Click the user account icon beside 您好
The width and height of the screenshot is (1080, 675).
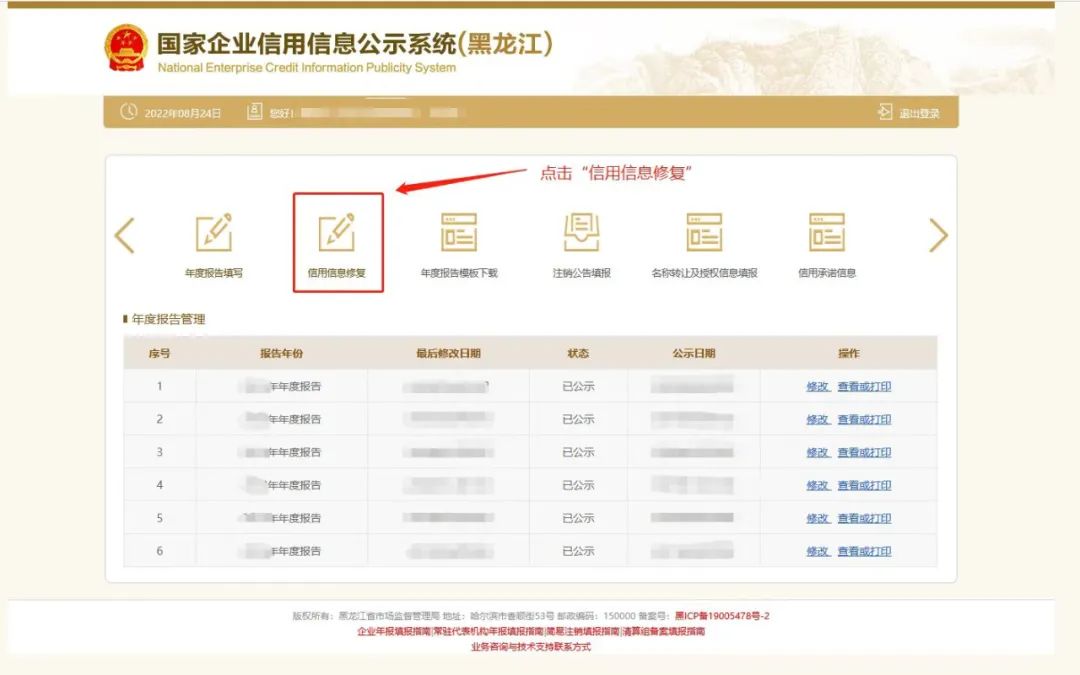click(x=255, y=112)
